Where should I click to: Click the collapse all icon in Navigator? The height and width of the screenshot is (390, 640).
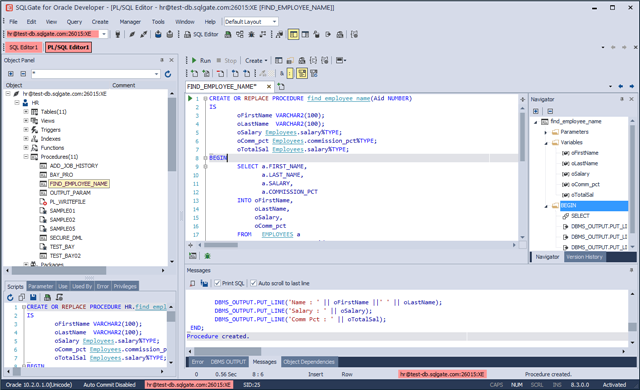(x=550, y=111)
